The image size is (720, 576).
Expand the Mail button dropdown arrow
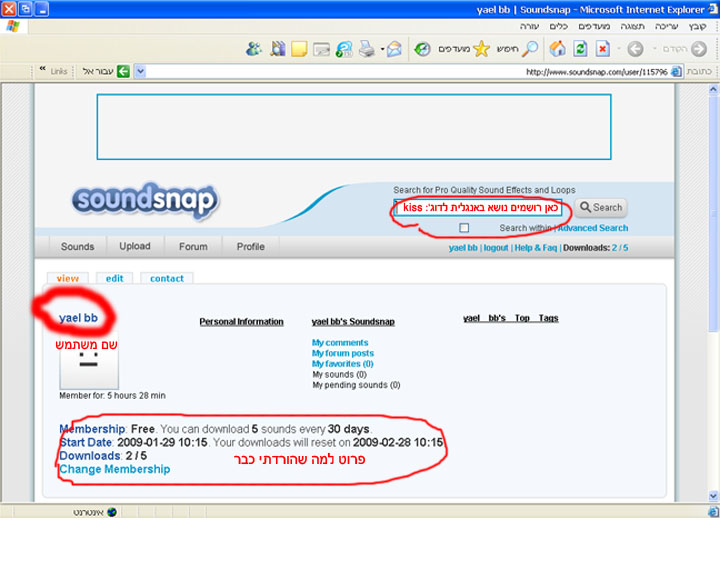pos(382,49)
